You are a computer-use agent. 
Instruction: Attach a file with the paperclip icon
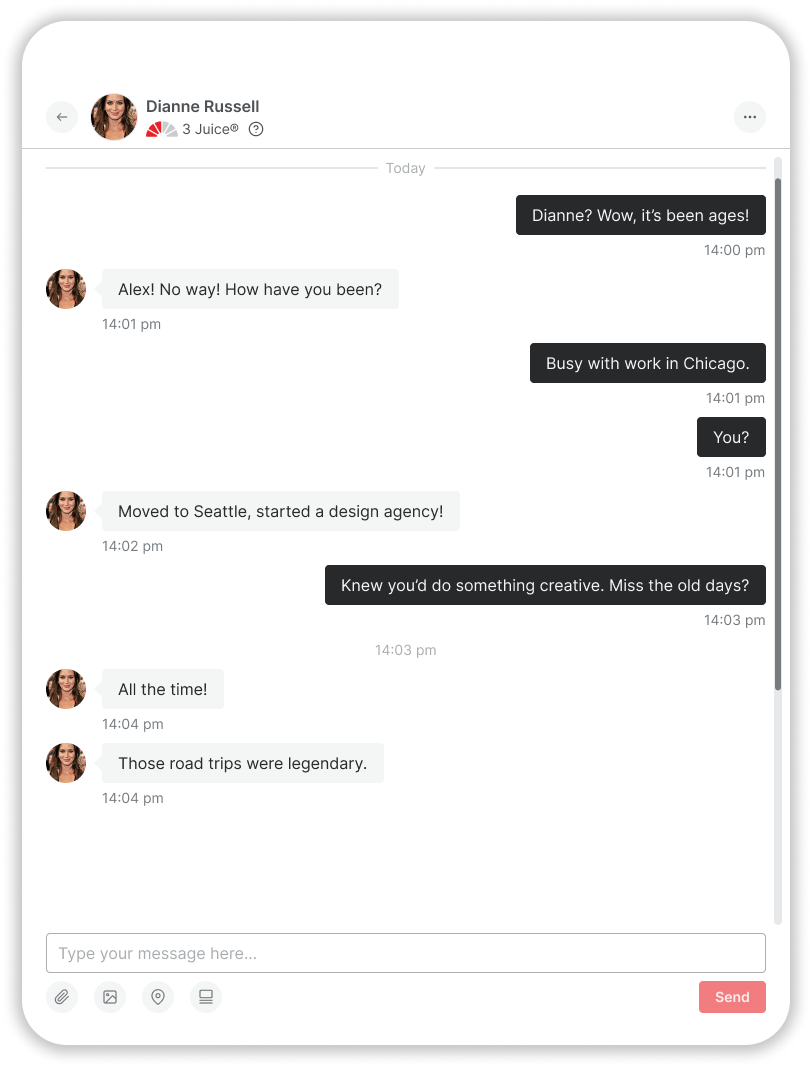pyautogui.click(x=62, y=997)
